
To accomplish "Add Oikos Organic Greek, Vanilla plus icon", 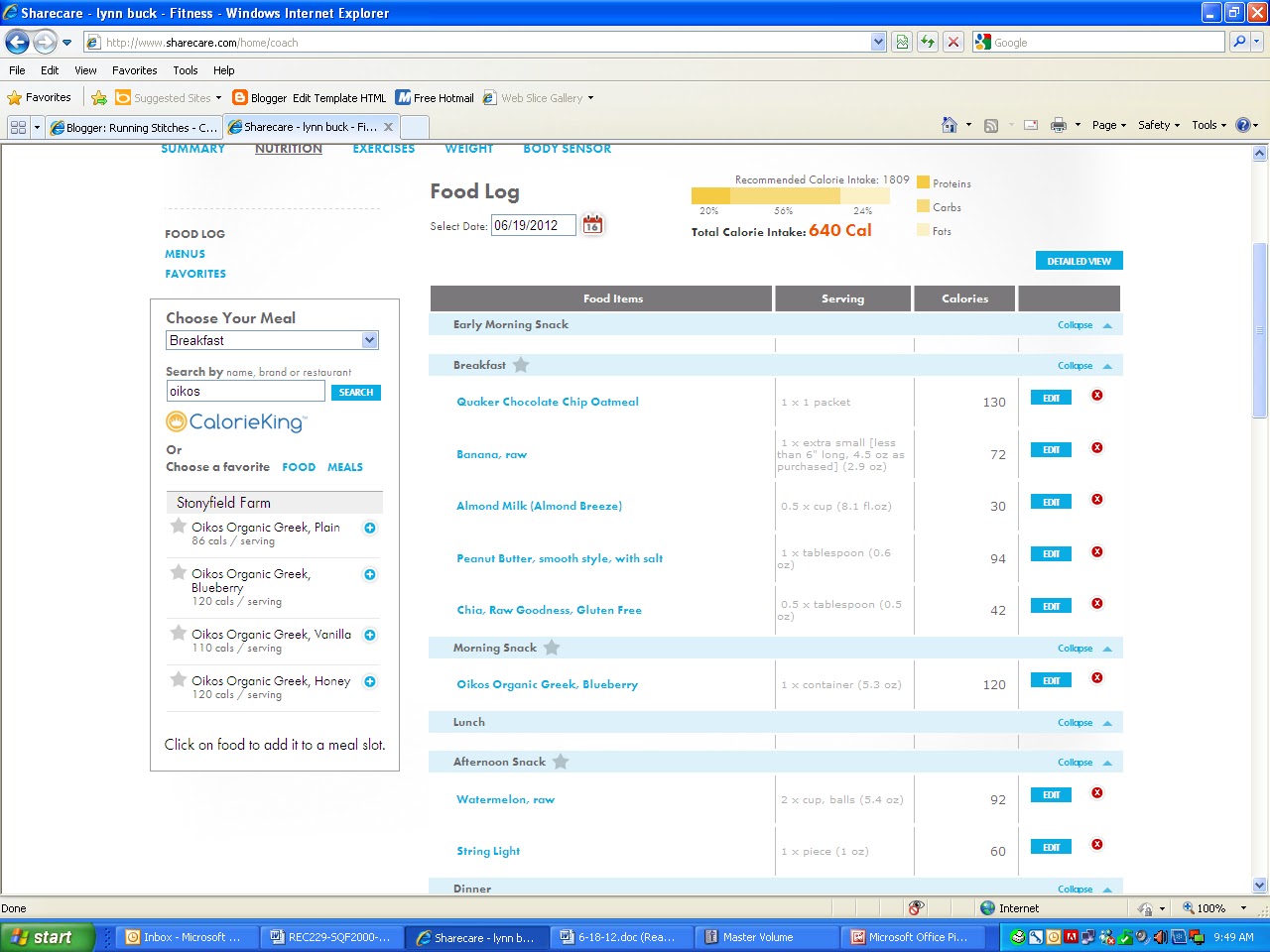I will tap(370, 635).
